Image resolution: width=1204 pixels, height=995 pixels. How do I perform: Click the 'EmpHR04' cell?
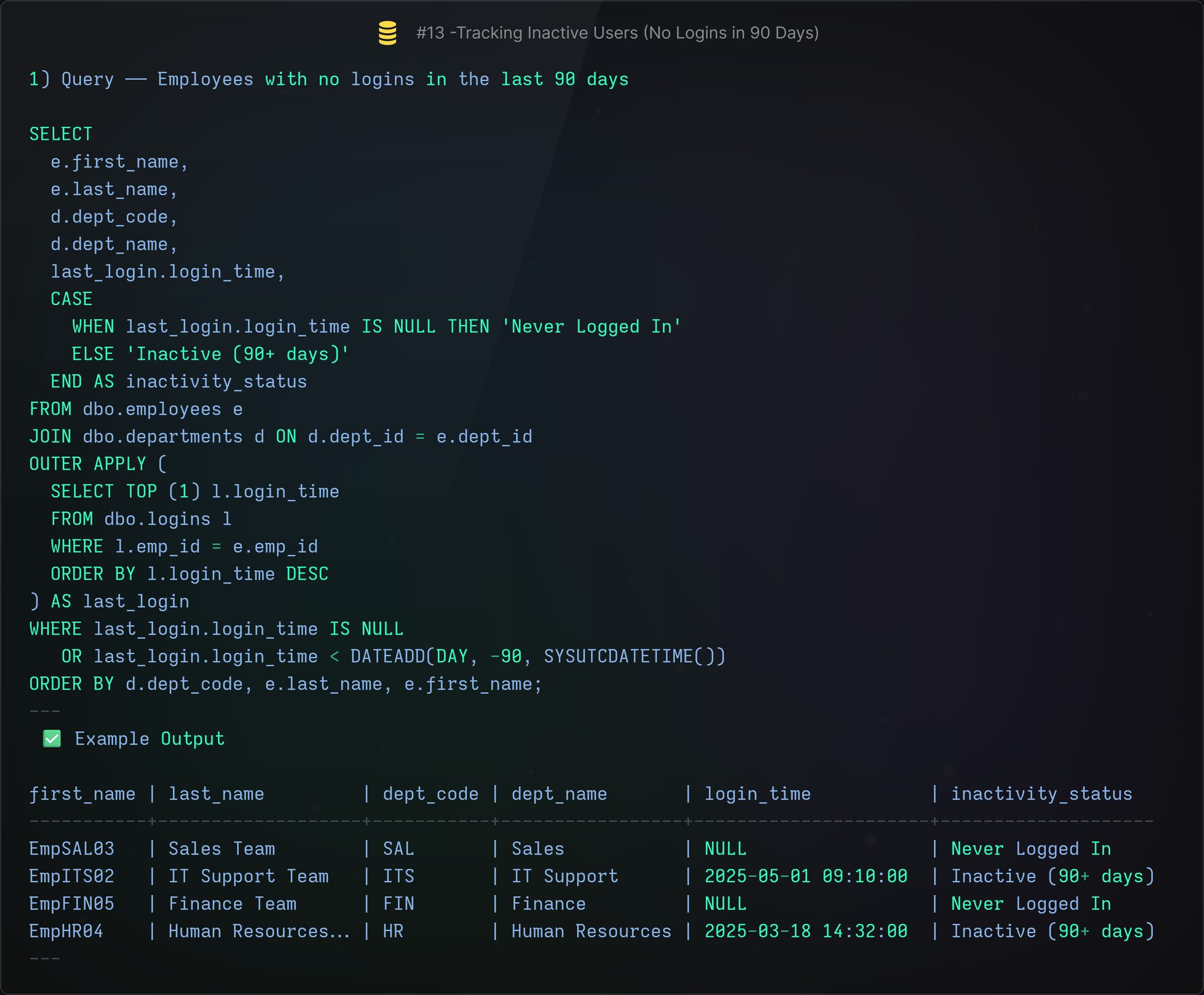pos(66,932)
